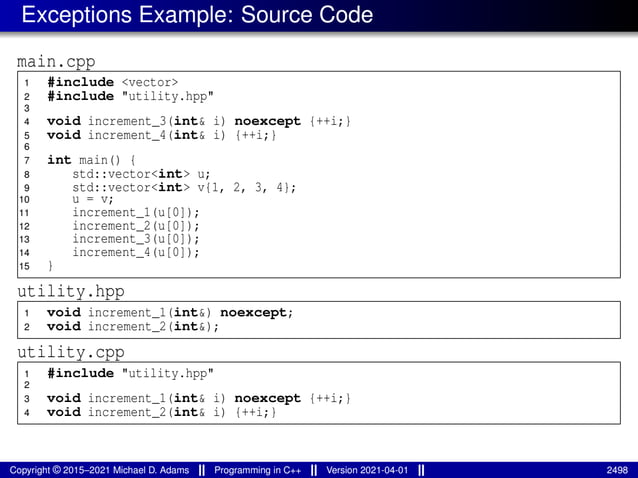Click increment_1 noexcept definition in utility.cpp
The image size is (638, 478).
199,398
